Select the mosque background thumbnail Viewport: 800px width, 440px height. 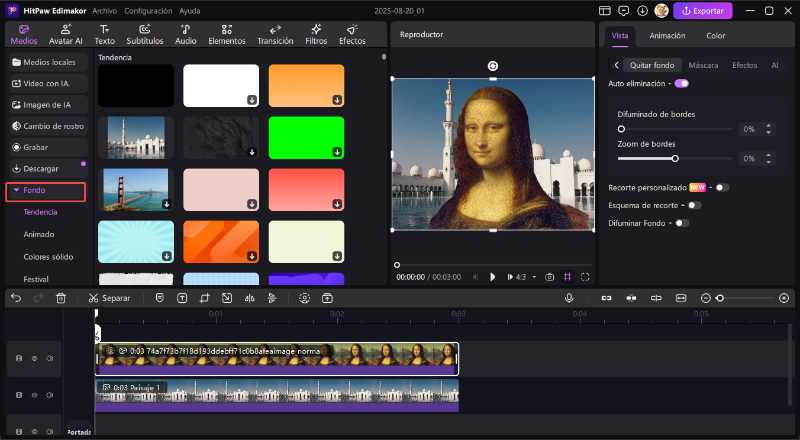pyautogui.click(x=136, y=137)
